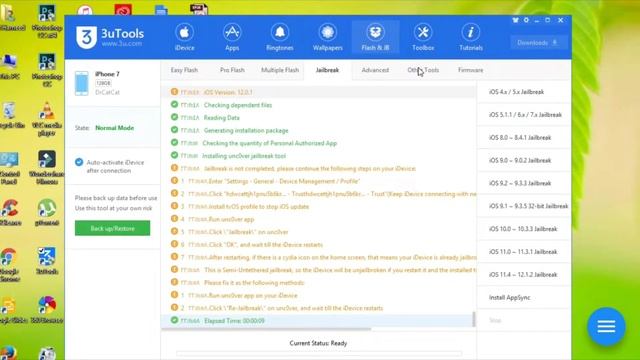640x360 pixels.
Task: Open the Ringtones section
Action: point(280,38)
